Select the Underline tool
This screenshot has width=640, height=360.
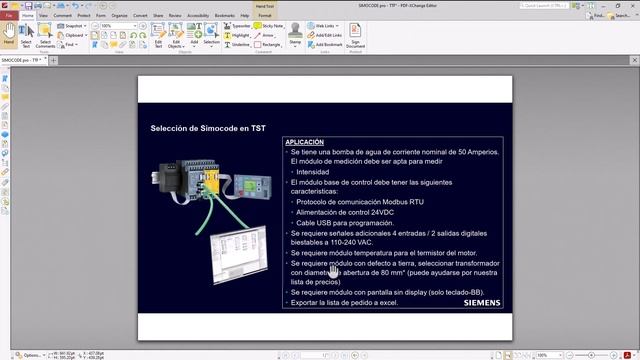237,44
